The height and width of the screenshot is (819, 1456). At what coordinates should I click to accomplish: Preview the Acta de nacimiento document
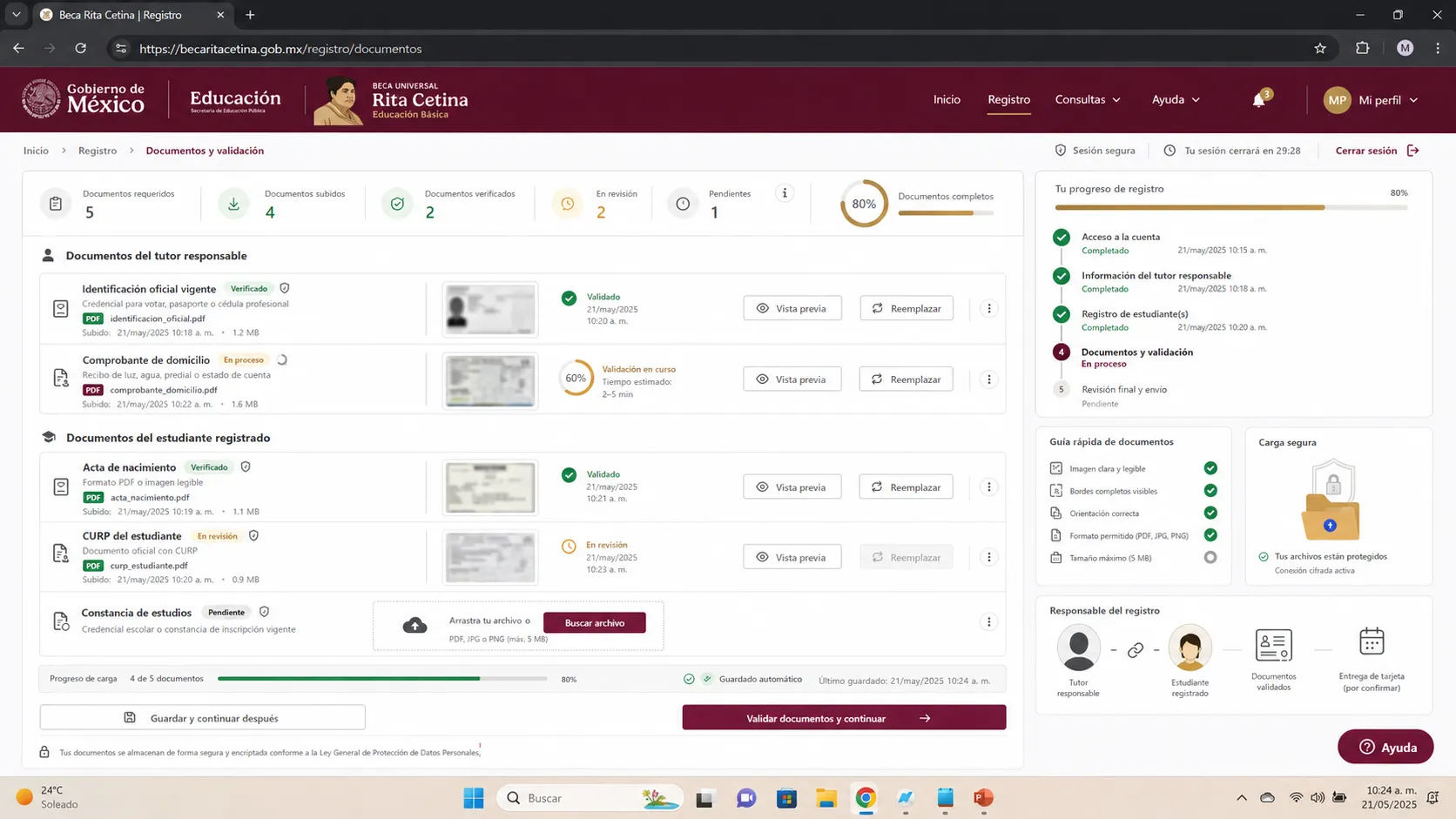click(x=792, y=487)
